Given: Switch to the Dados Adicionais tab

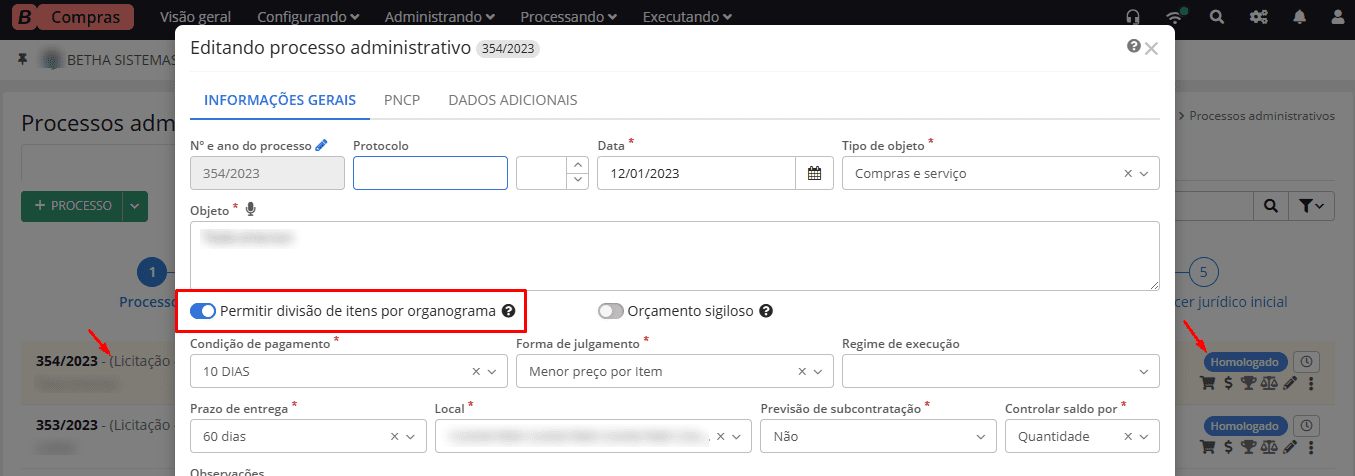Looking at the screenshot, I should (512, 100).
